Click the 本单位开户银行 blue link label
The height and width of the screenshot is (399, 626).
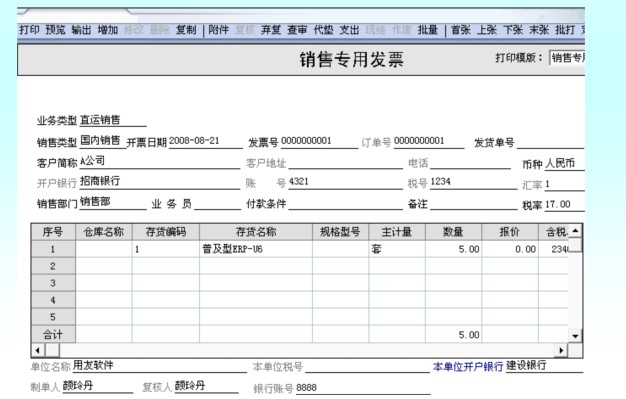[468, 366]
